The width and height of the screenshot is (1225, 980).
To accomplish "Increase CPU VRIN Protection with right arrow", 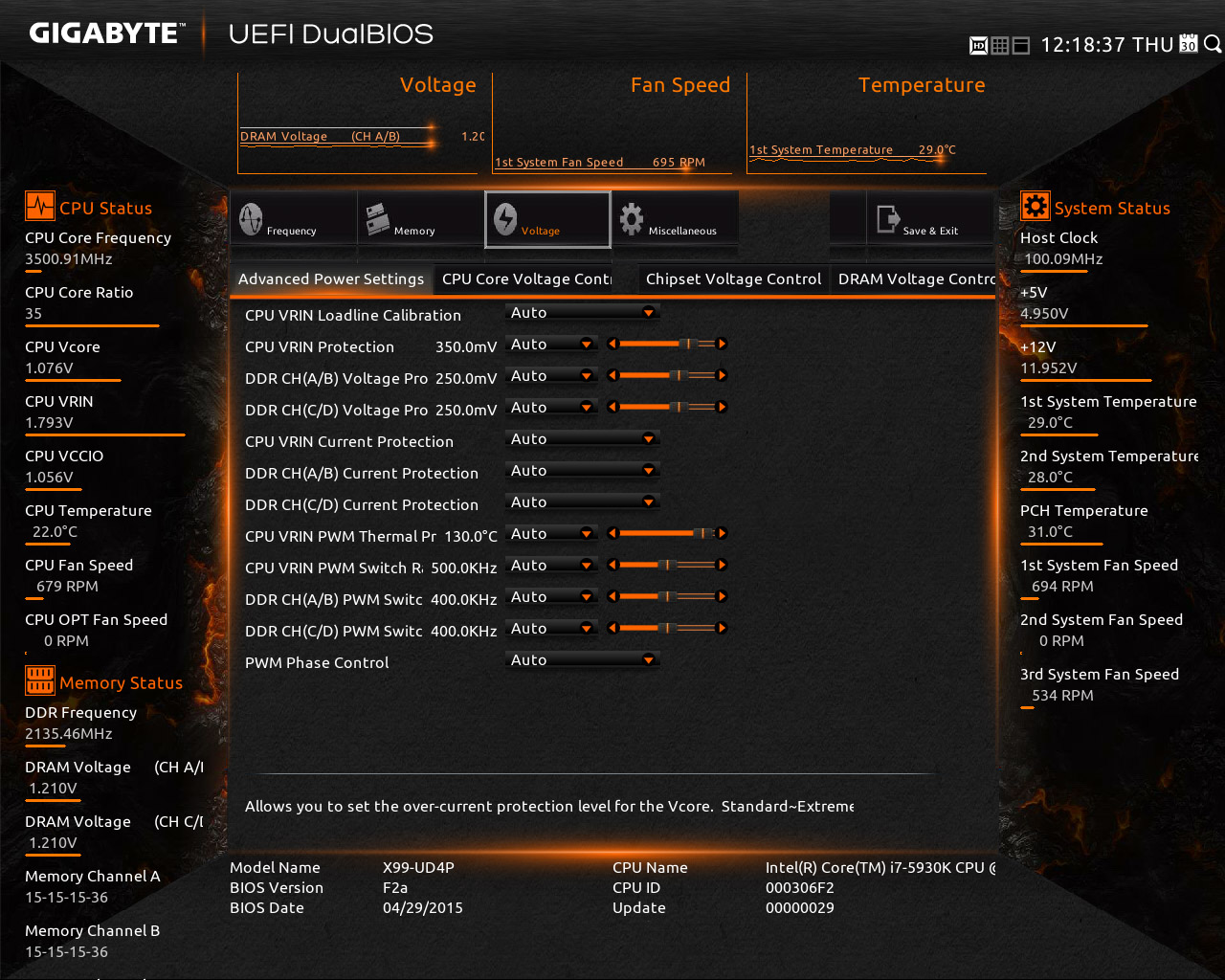I will [x=722, y=344].
